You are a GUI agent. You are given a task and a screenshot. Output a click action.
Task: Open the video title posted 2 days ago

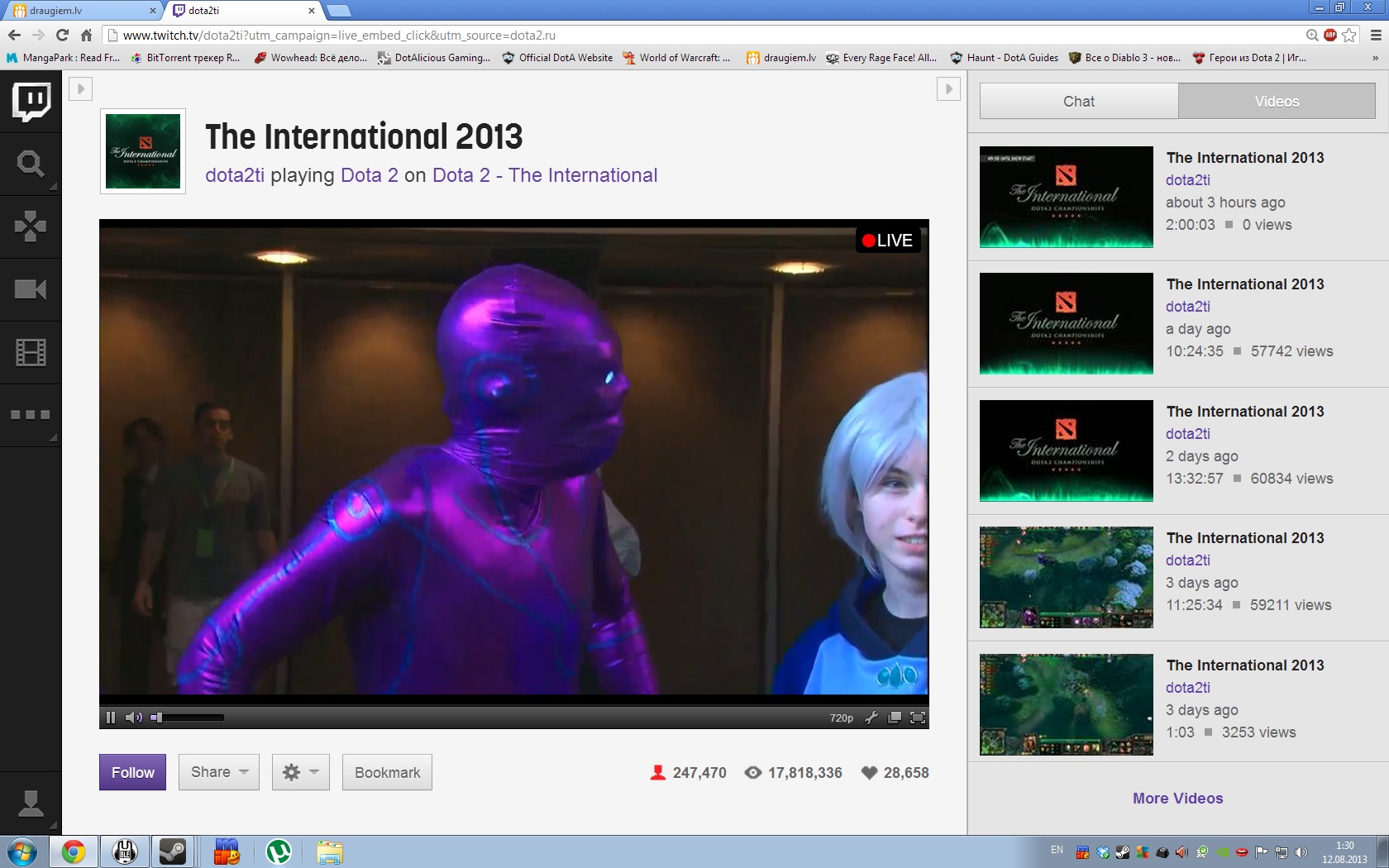(x=1244, y=412)
